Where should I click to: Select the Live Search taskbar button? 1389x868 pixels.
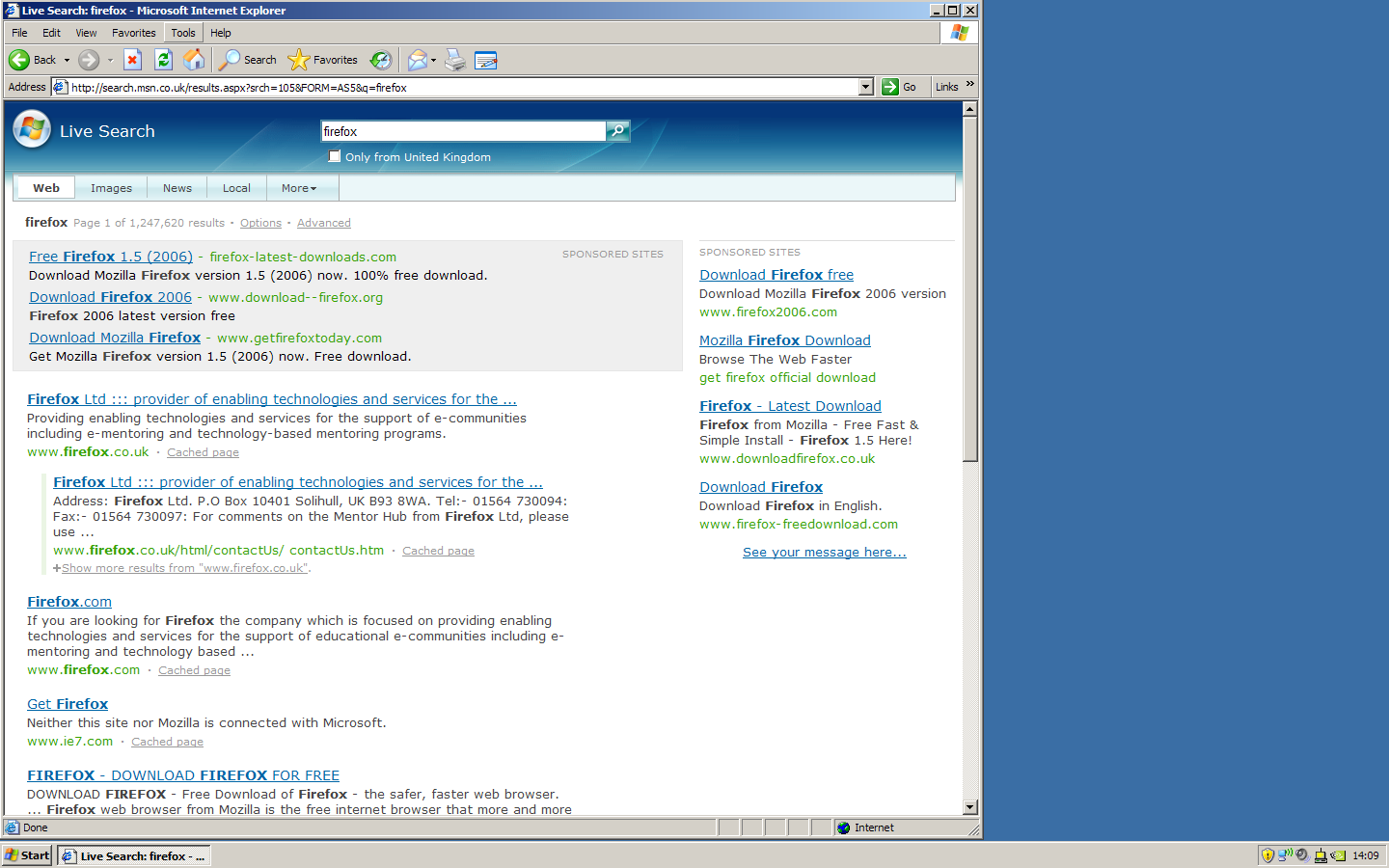pyautogui.click(x=134, y=855)
